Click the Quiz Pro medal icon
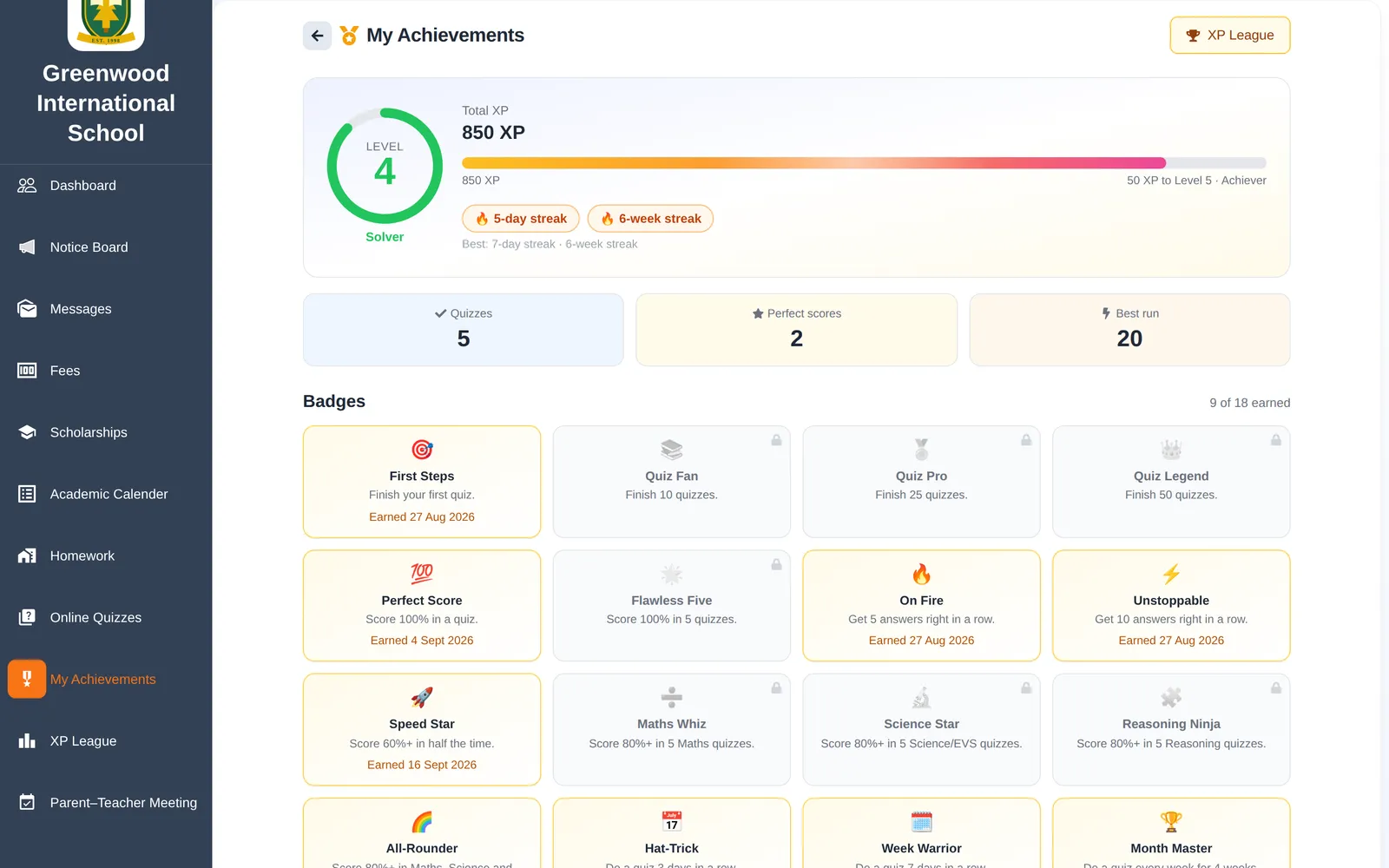This screenshot has height=868, width=1389. click(921, 450)
